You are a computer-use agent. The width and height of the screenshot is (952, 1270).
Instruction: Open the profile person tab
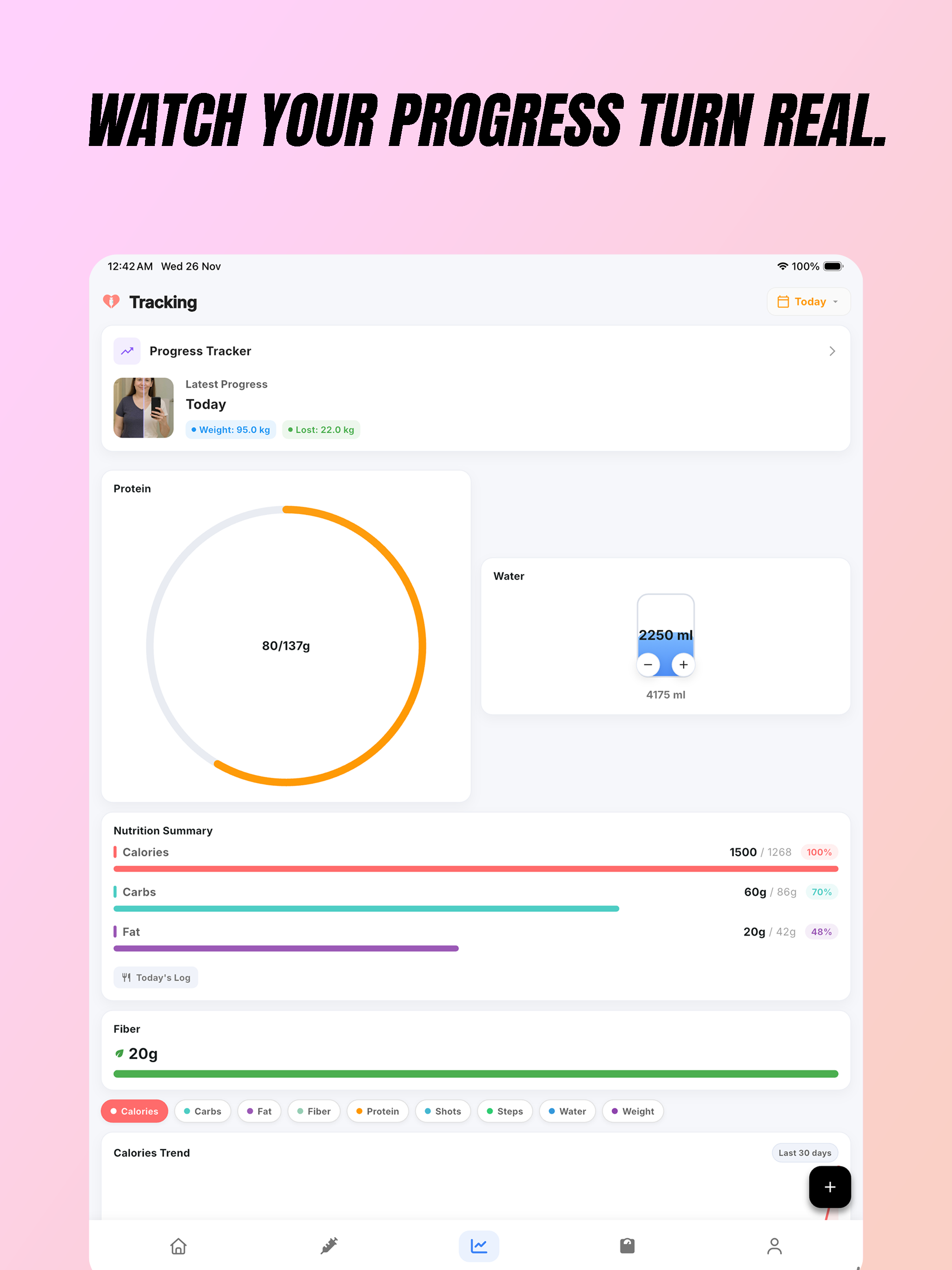[774, 1246]
